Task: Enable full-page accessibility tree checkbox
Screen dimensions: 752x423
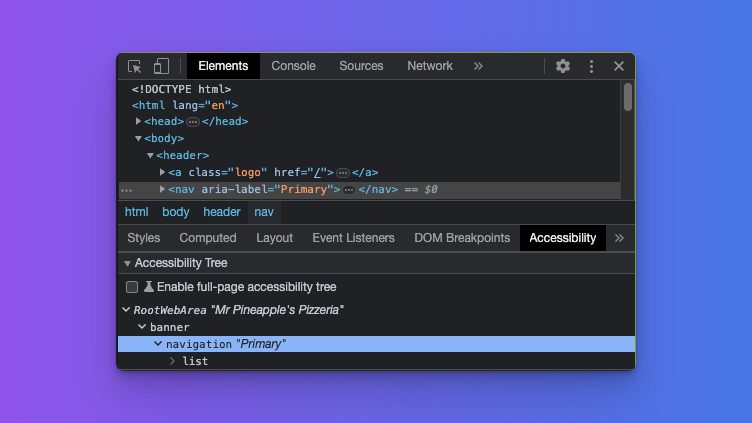Action: tap(132, 287)
